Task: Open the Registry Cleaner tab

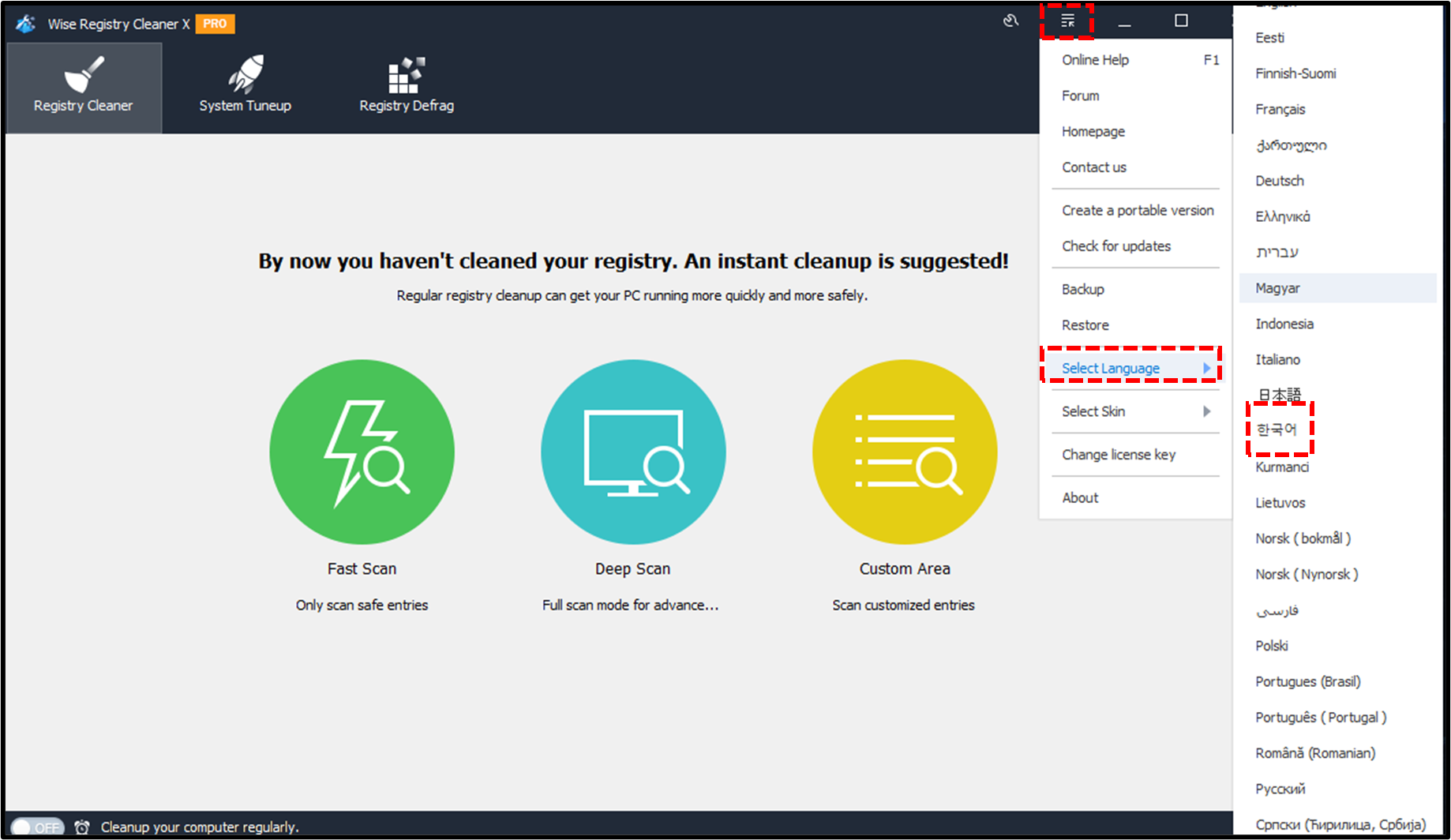Action: [84, 88]
